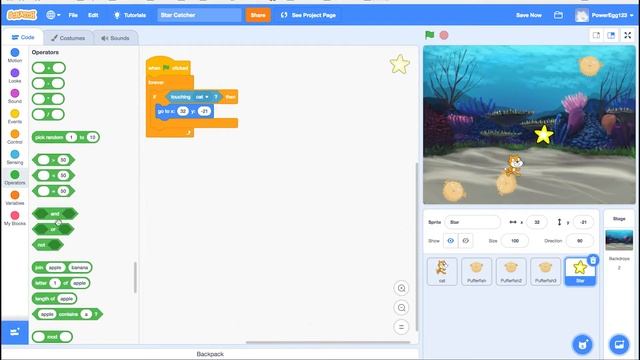Click the 'mod' operator block
The height and width of the screenshot is (360, 640).
(52, 337)
